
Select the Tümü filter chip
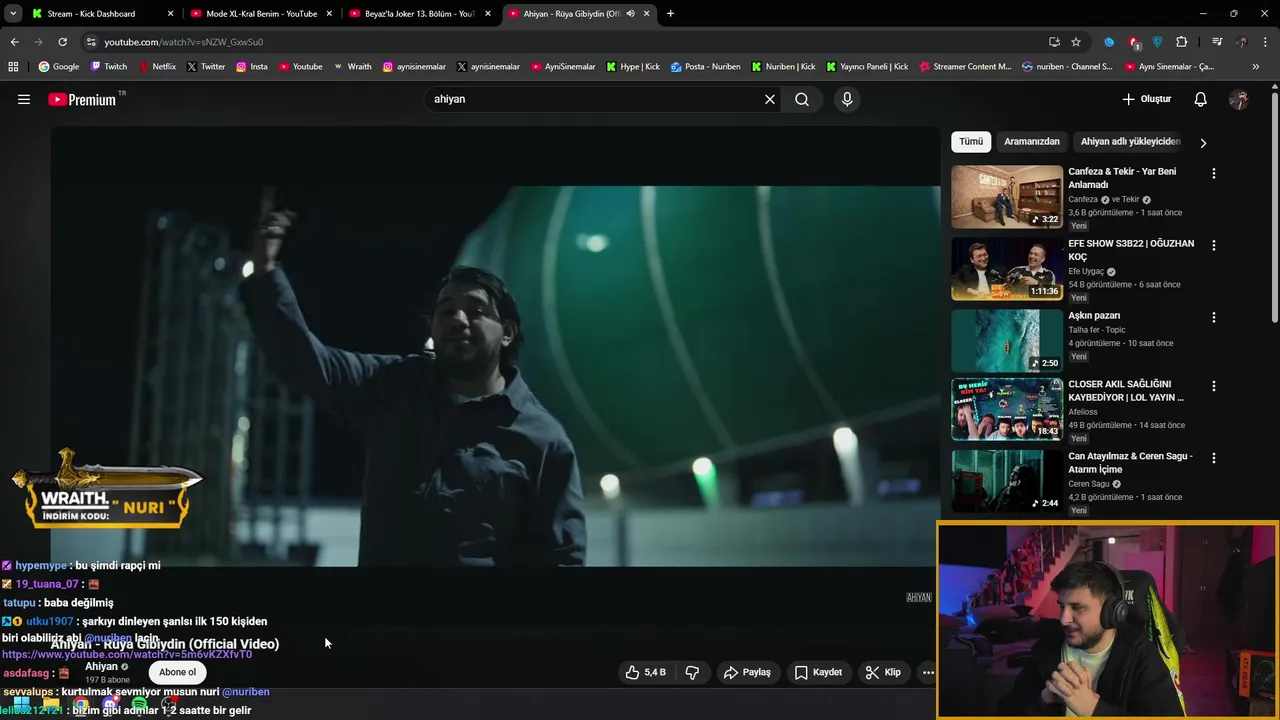tap(971, 142)
